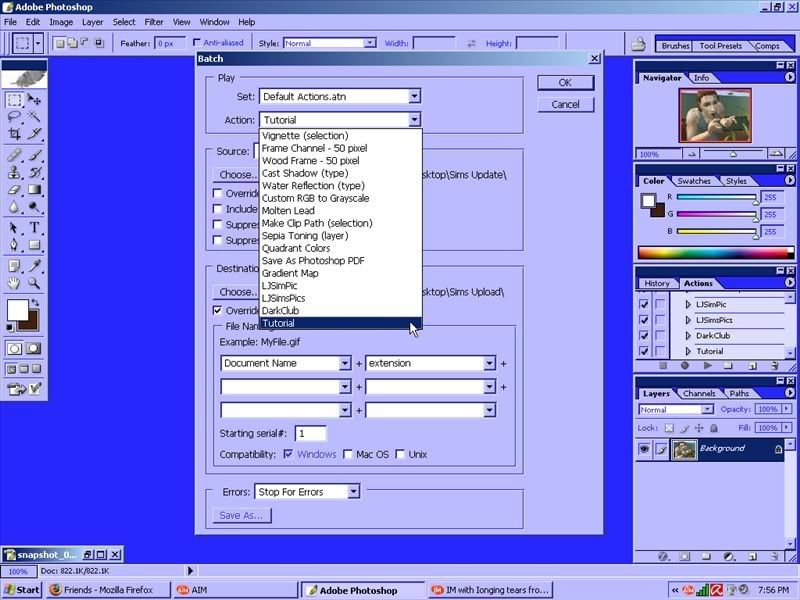Switch to the History tab
Screen dimensions: 800x600
[x=657, y=283]
